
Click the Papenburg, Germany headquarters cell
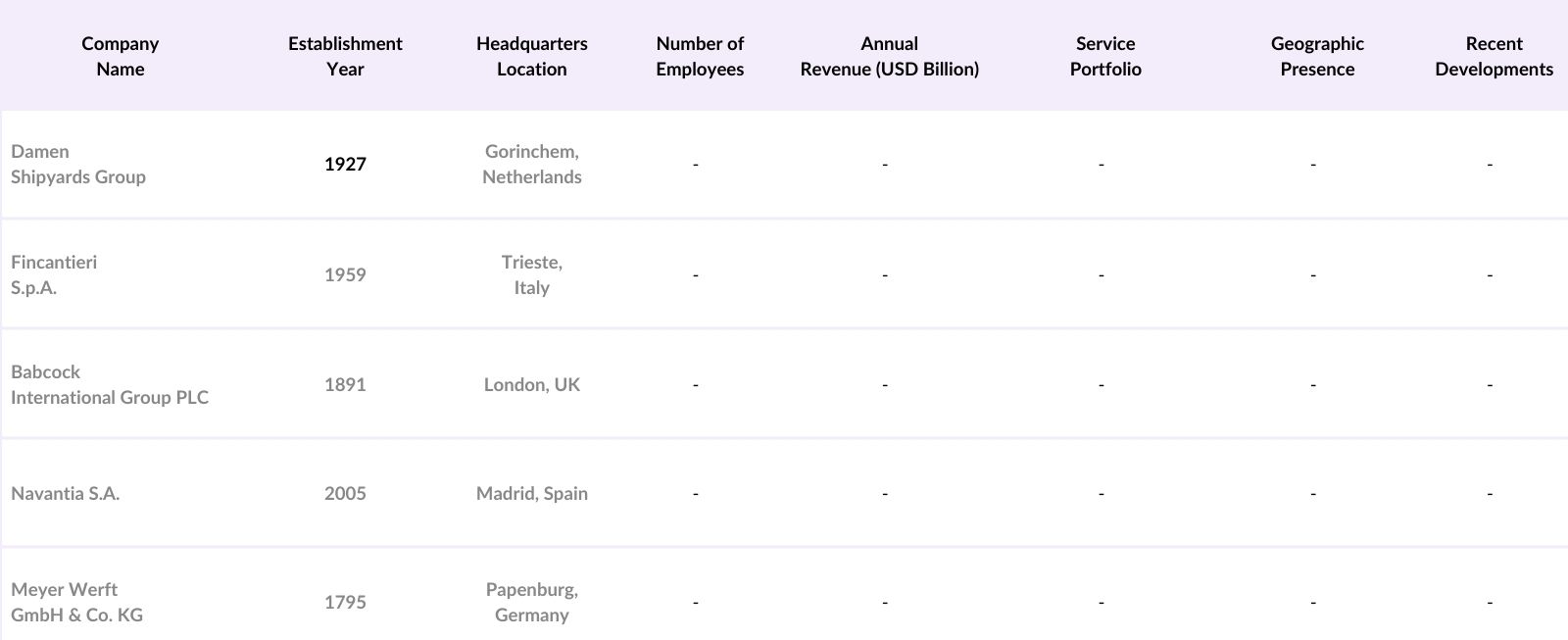point(531,602)
